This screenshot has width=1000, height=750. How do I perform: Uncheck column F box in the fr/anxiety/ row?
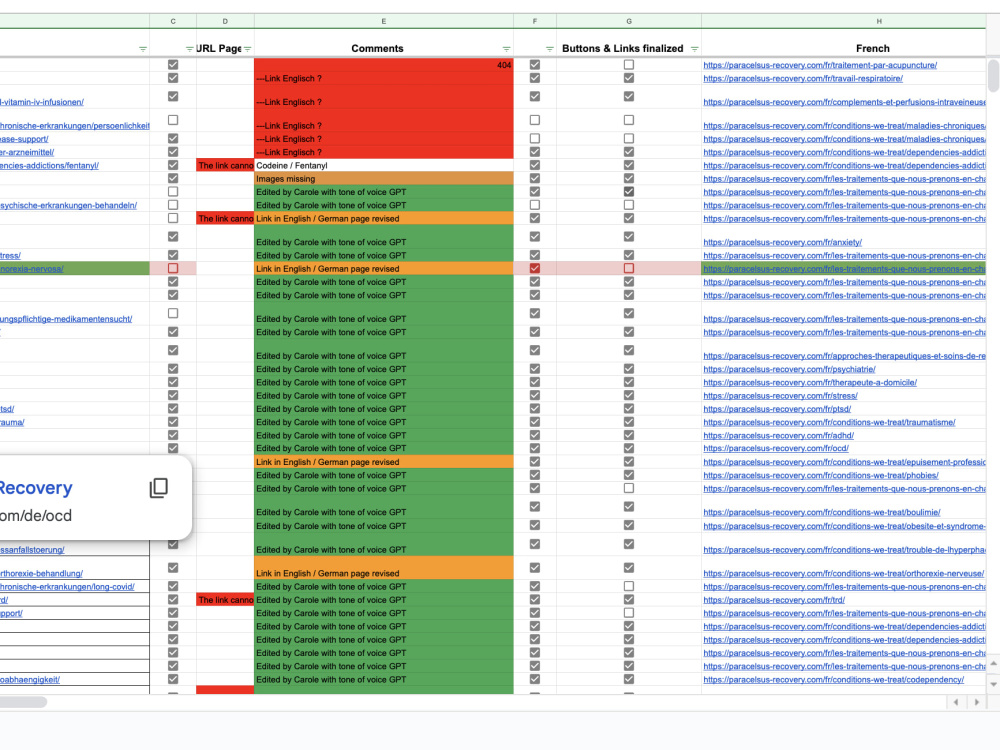click(x=534, y=237)
